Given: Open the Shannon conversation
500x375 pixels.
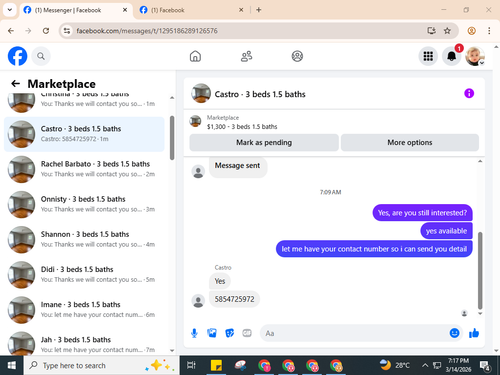Looking at the screenshot, I should (84, 240).
